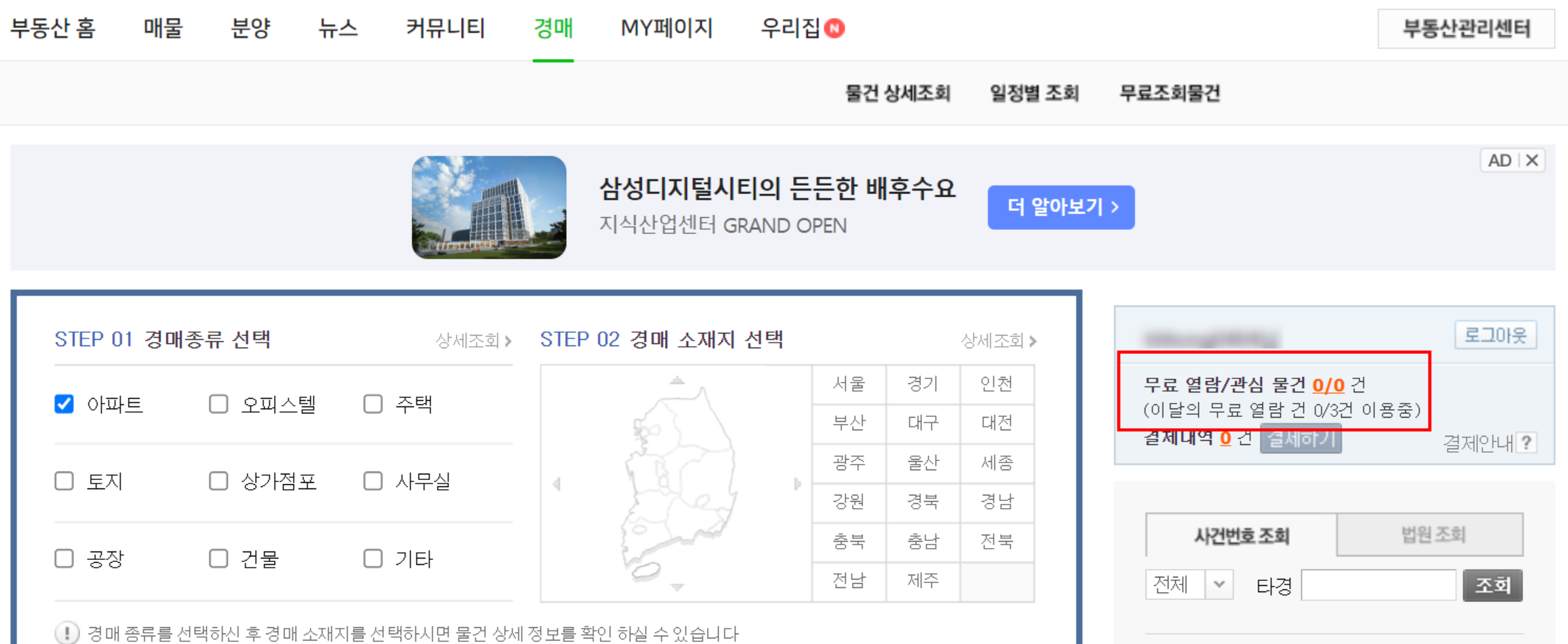Check the 오피스텔 checkbox
1568x644 pixels.
(219, 404)
